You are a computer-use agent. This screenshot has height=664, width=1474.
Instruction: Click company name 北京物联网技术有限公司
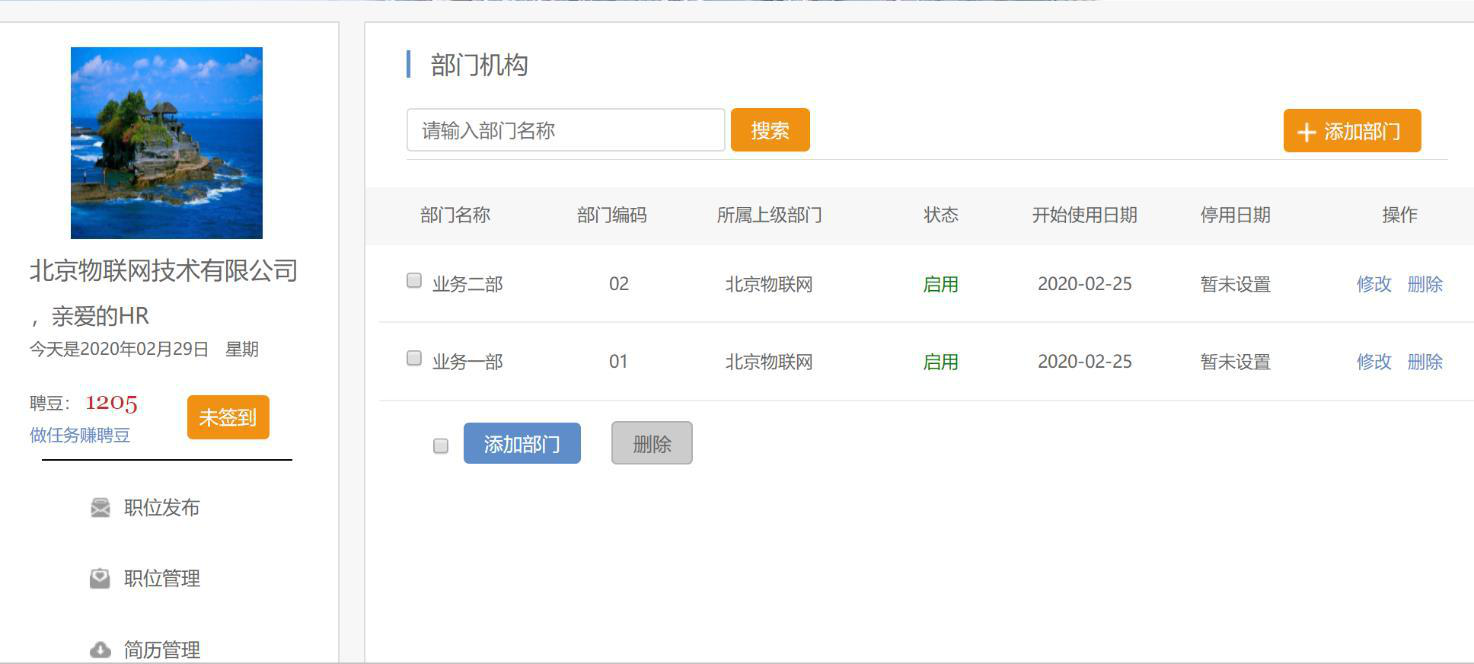tap(164, 271)
